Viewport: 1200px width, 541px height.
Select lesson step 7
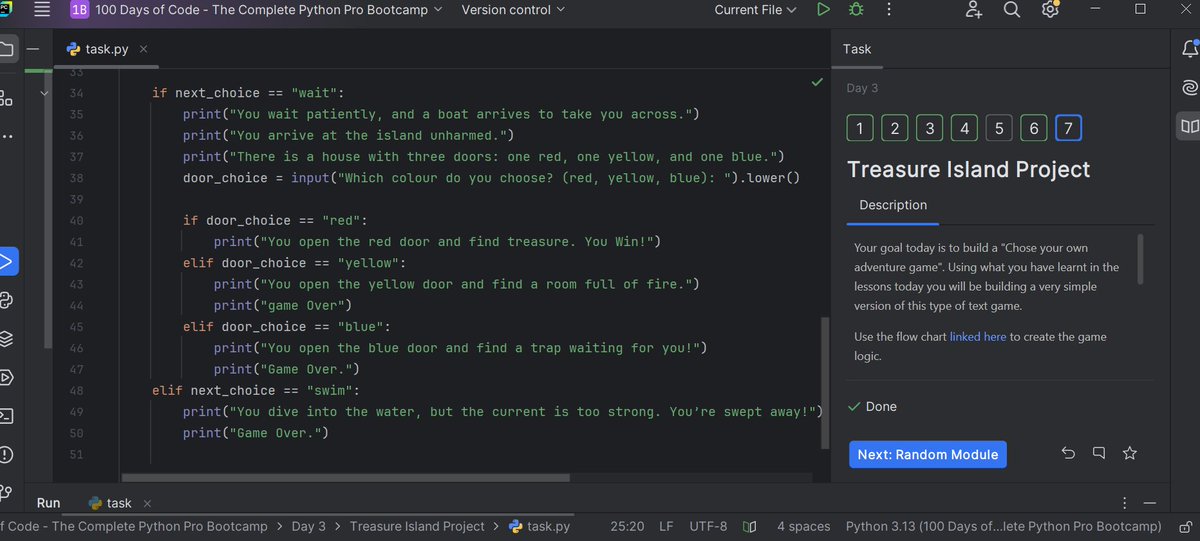tap(1068, 128)
